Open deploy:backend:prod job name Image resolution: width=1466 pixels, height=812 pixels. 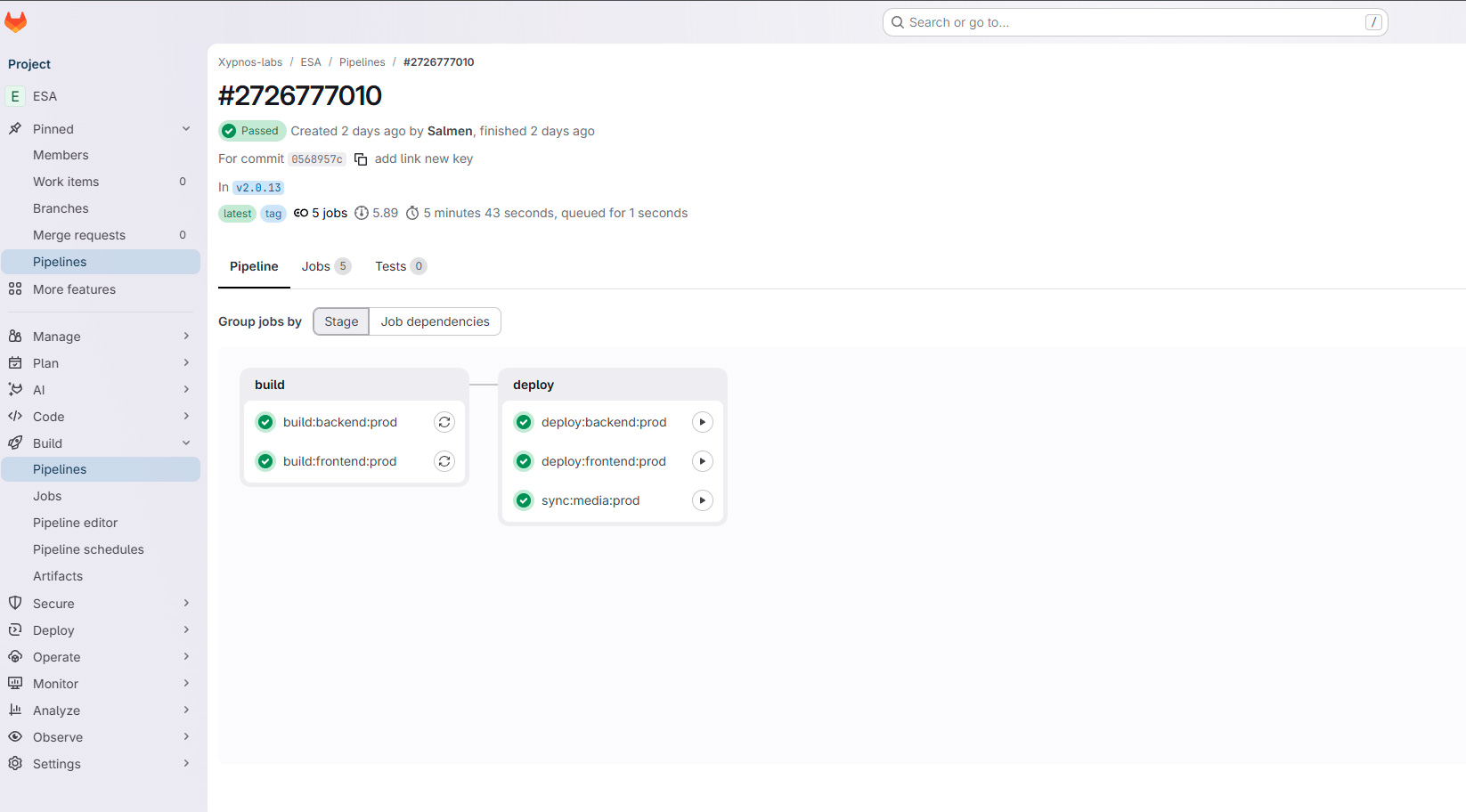tap(604, 422)
